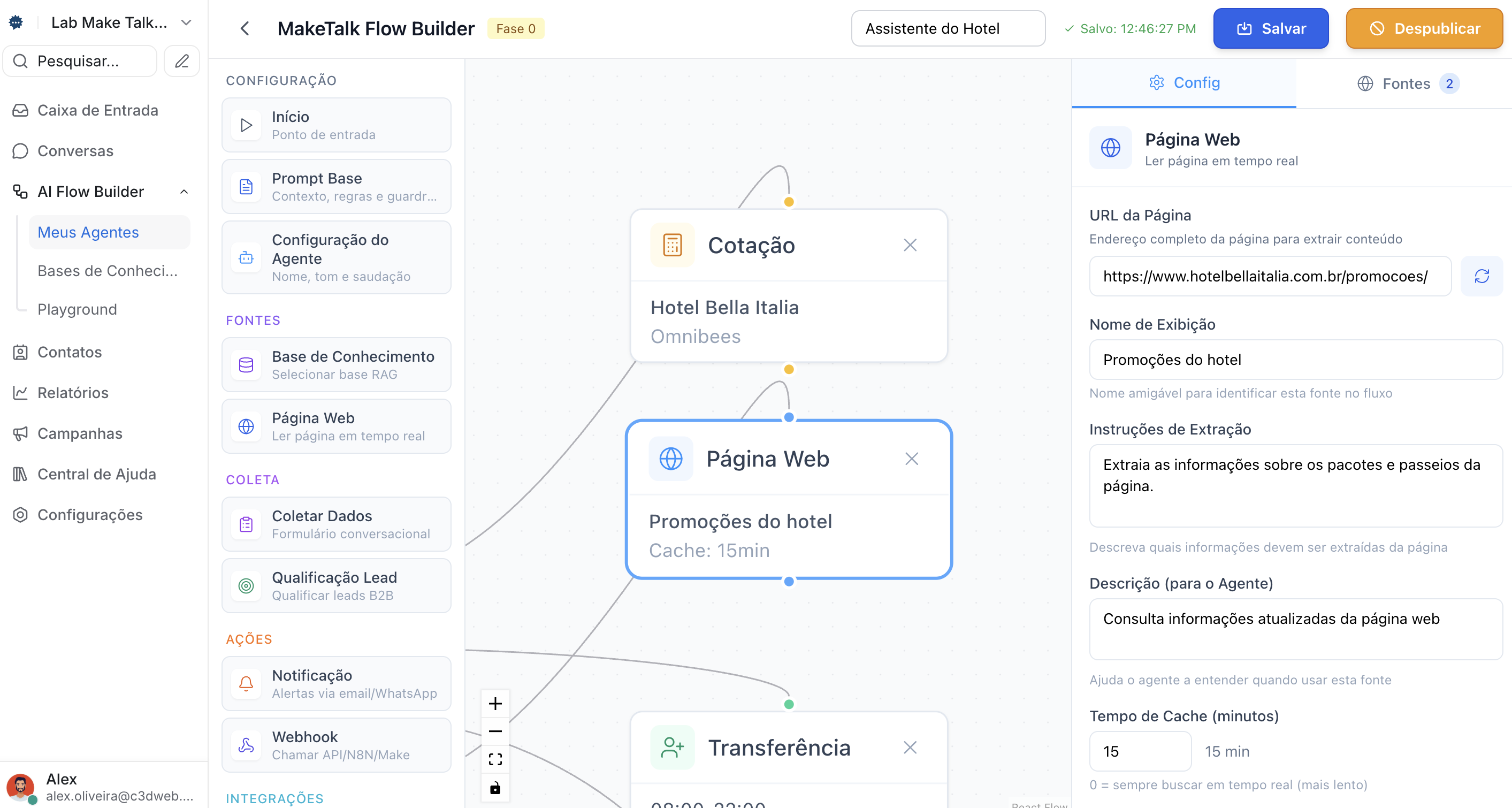Open Playground in the sidebar
Viewport: 1512px width, 808px height.
click(77, 309)
